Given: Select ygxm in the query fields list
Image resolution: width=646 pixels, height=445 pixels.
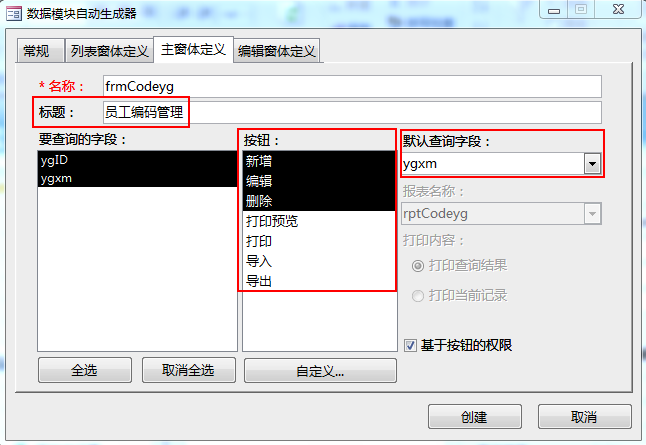Looking at the screenshot, I should [137, 178].
